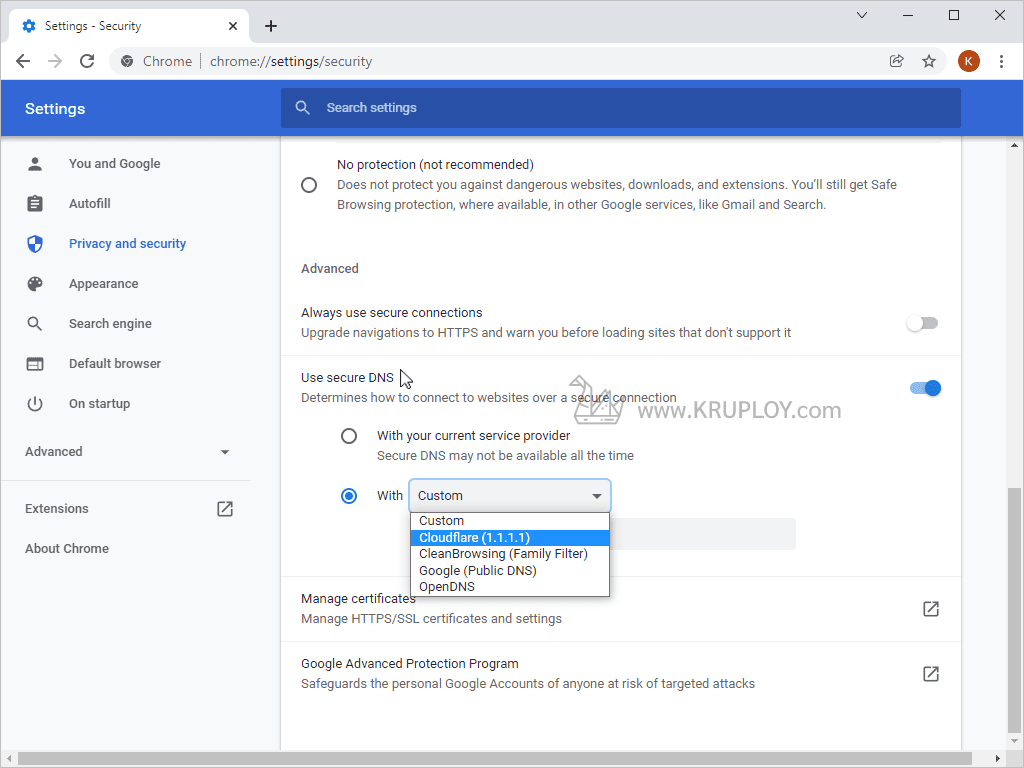Turn off Use secure DNS switch
Screen dimensions: 1024x768
(x=925, y=388)
